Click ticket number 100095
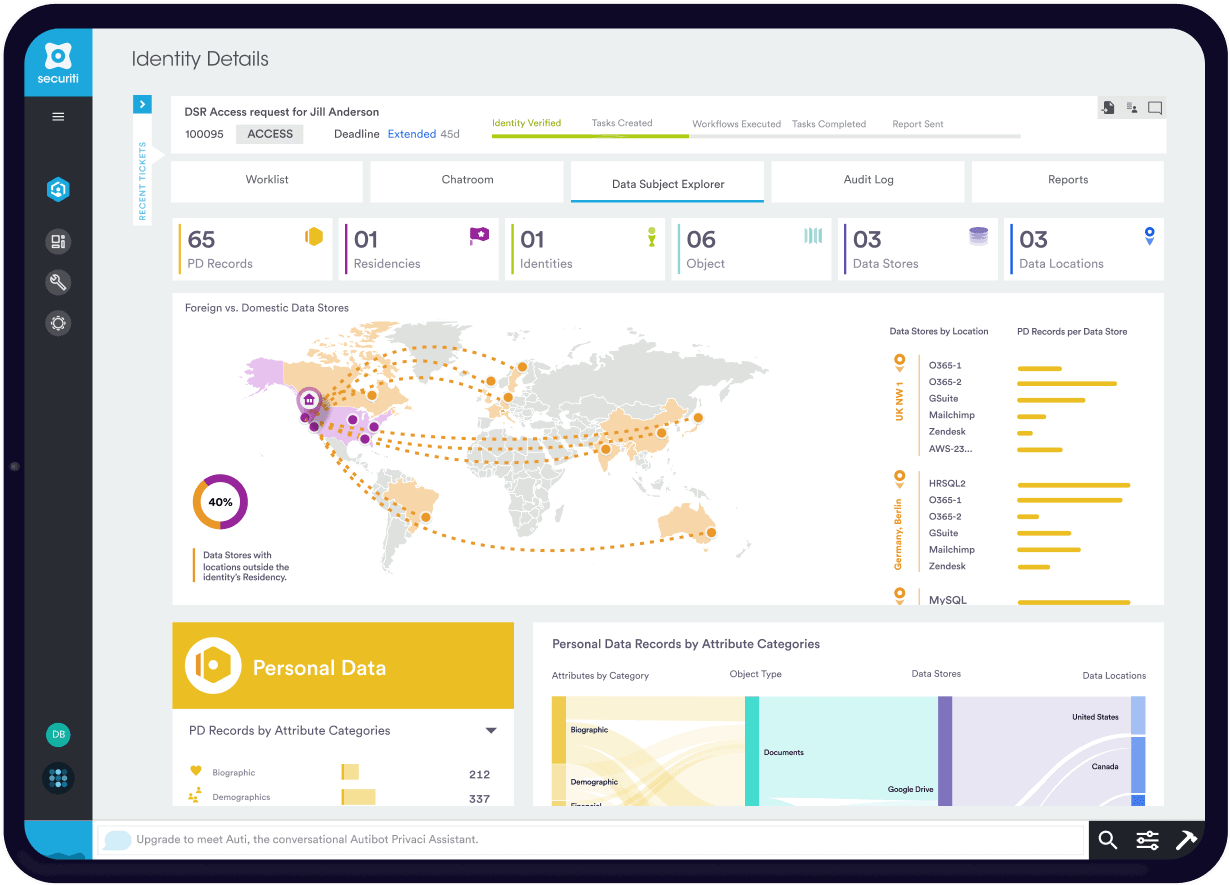This screenshot has height=885, width=1230. coord(205,134)
